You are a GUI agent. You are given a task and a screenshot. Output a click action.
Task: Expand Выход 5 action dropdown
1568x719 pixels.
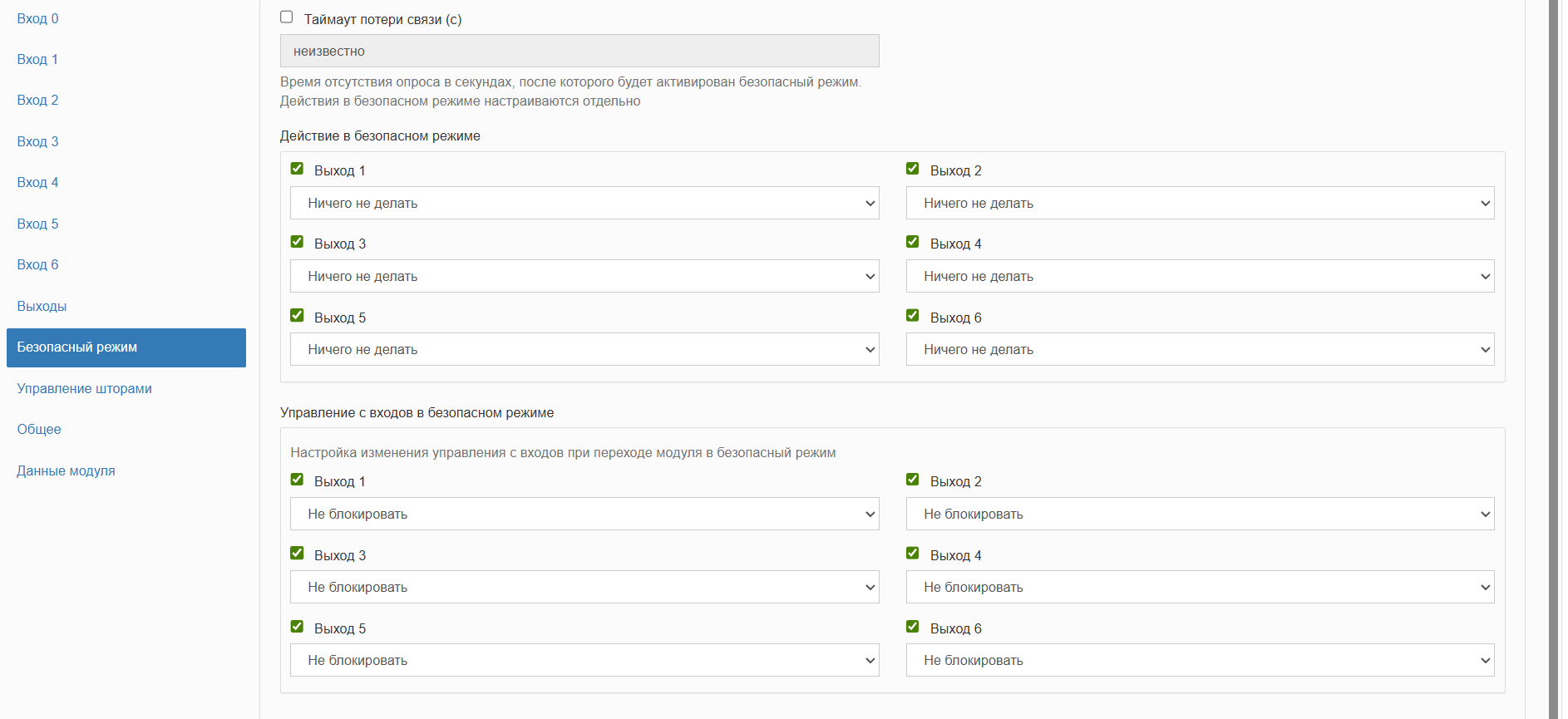584,349
